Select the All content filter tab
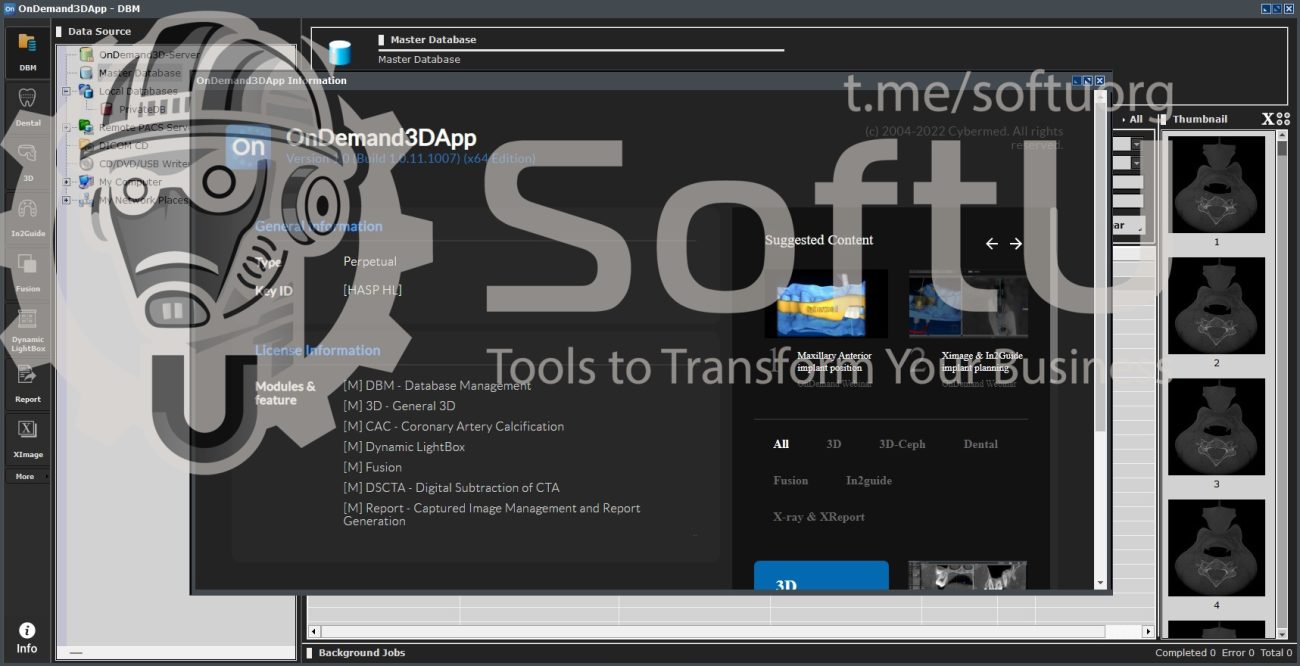 (x=781, y=444)
